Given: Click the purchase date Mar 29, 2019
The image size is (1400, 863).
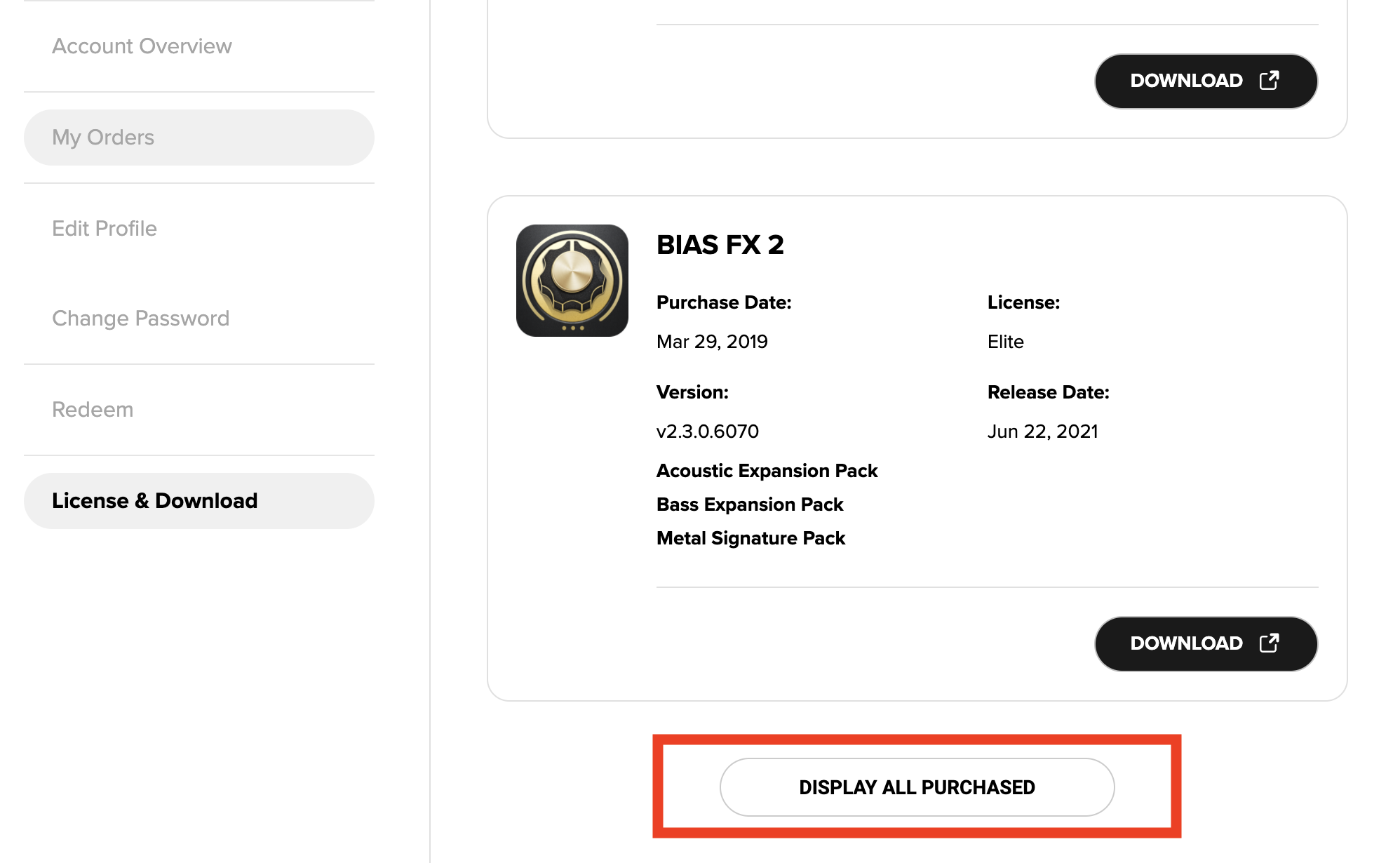Looking at the screenshot, I should (712, 342).
